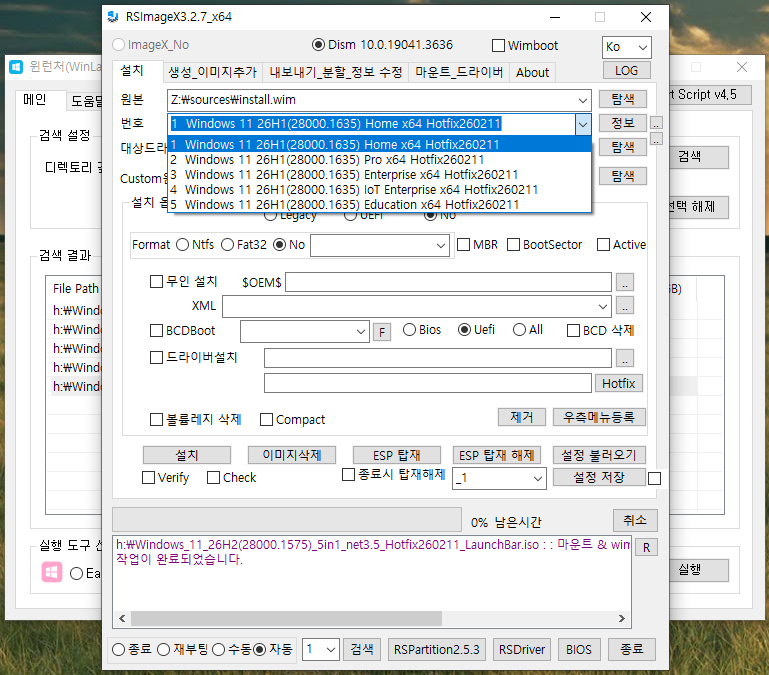Image resolution: width=769 pixels, height=675 pixels.
Task: Click the install progress bar
Action: point(287,519)
